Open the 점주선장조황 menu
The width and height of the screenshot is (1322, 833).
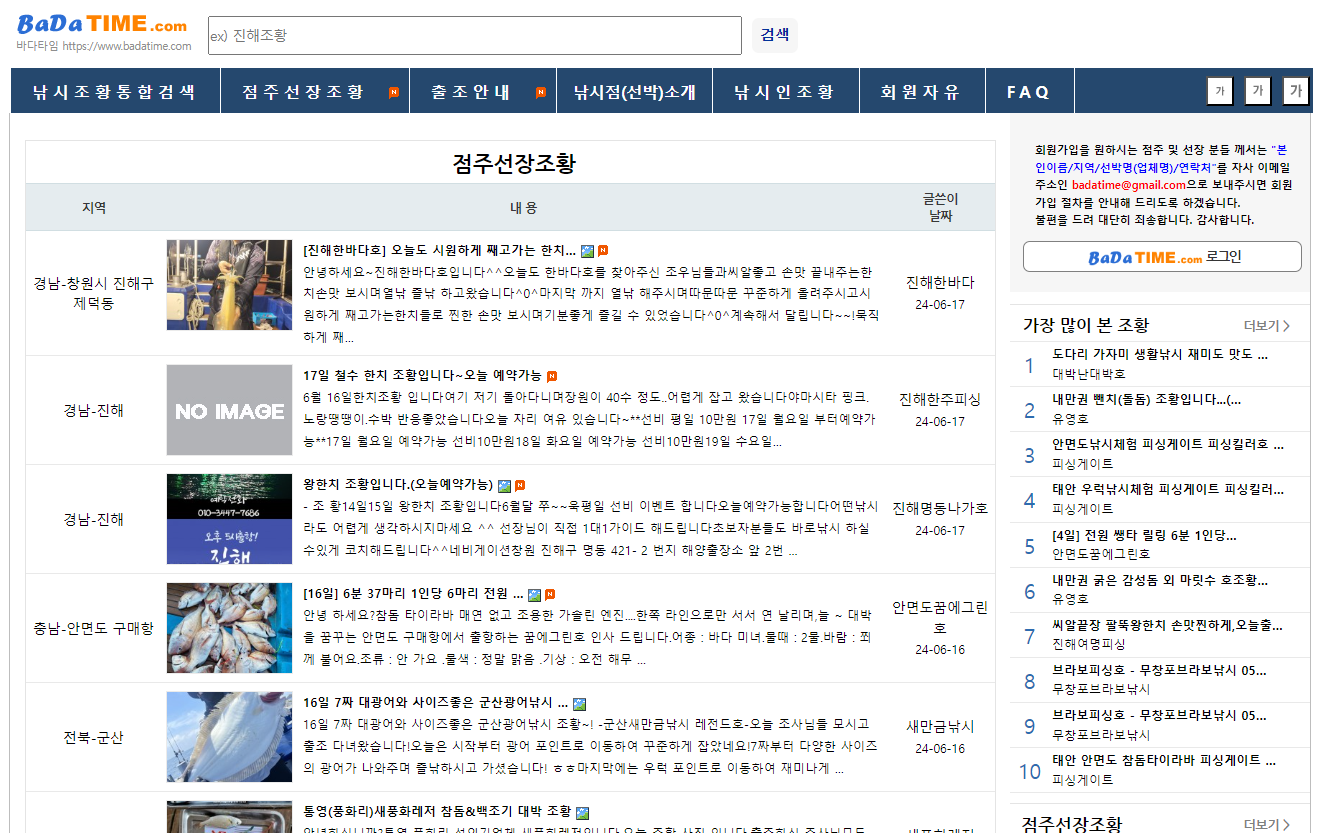click(x=303, y=92)
